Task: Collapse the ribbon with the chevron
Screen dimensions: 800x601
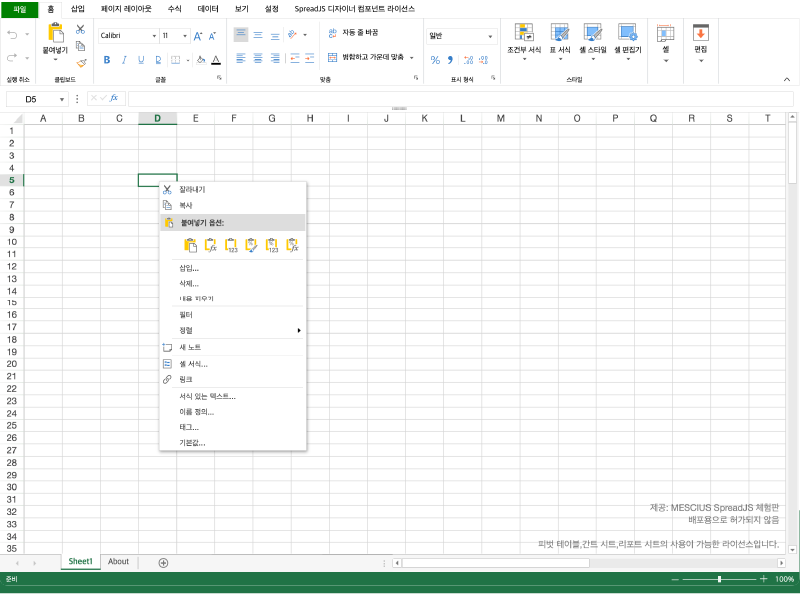Action: (x=787, y=79)
